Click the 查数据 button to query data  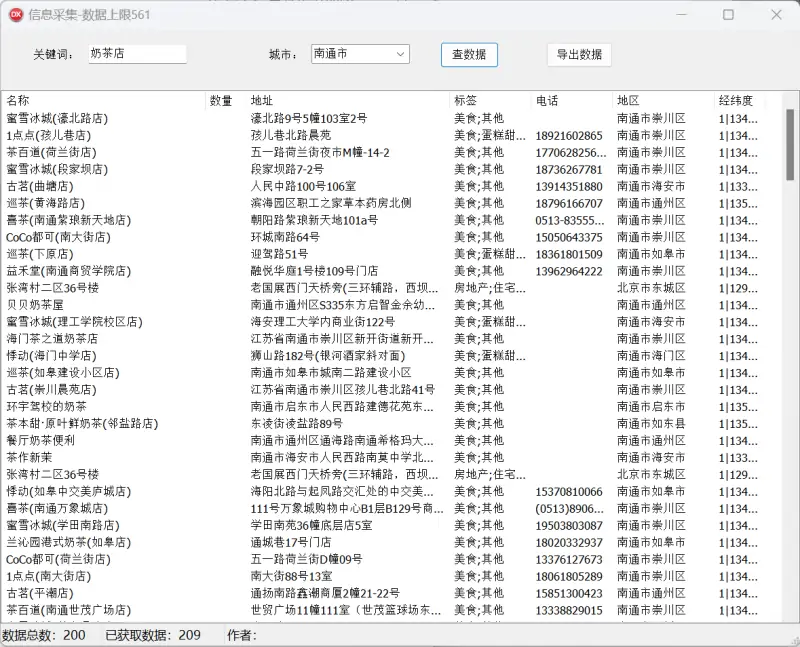tap(469, 54)
